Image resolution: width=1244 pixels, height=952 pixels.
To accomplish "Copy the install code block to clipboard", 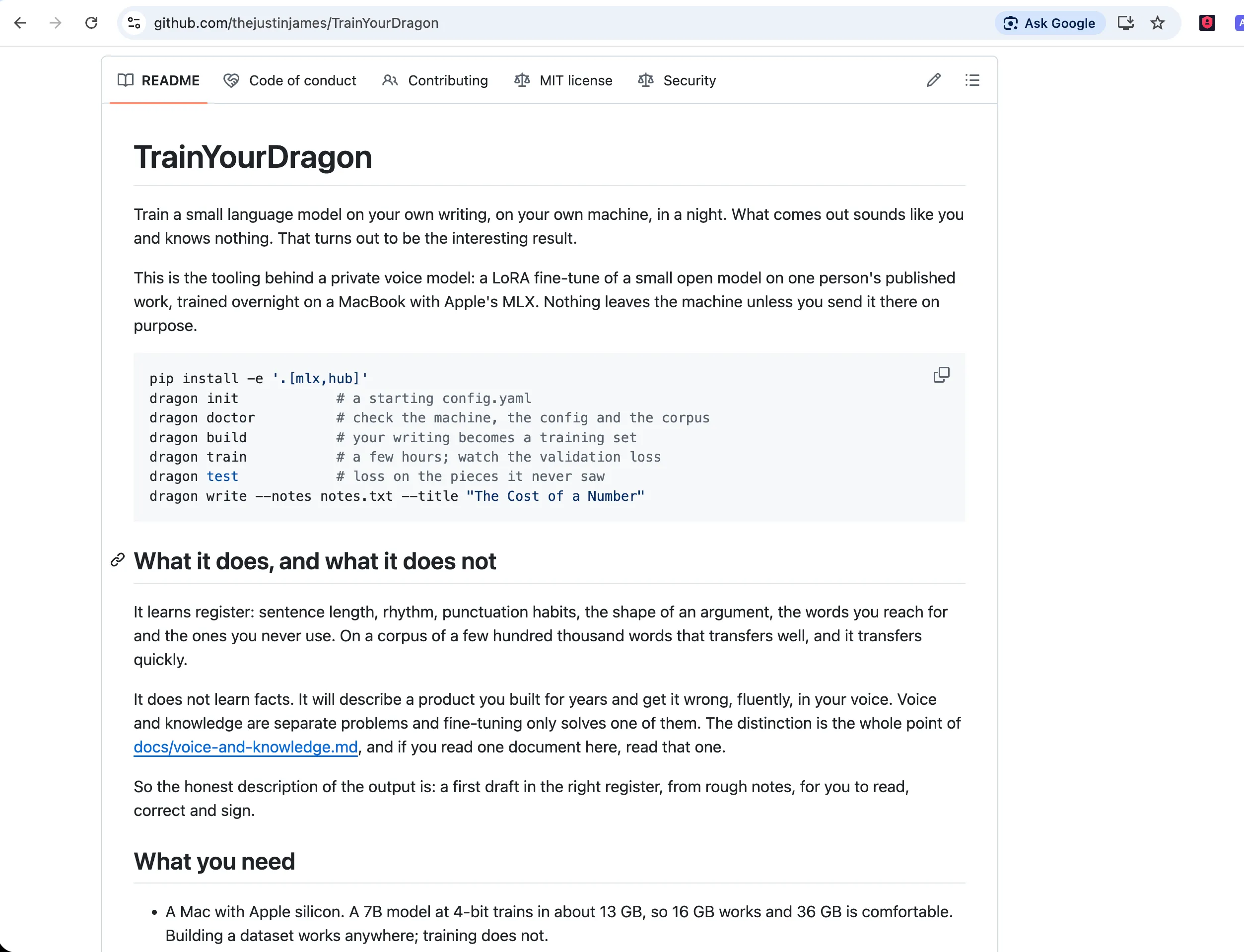I will pos(941,375).
